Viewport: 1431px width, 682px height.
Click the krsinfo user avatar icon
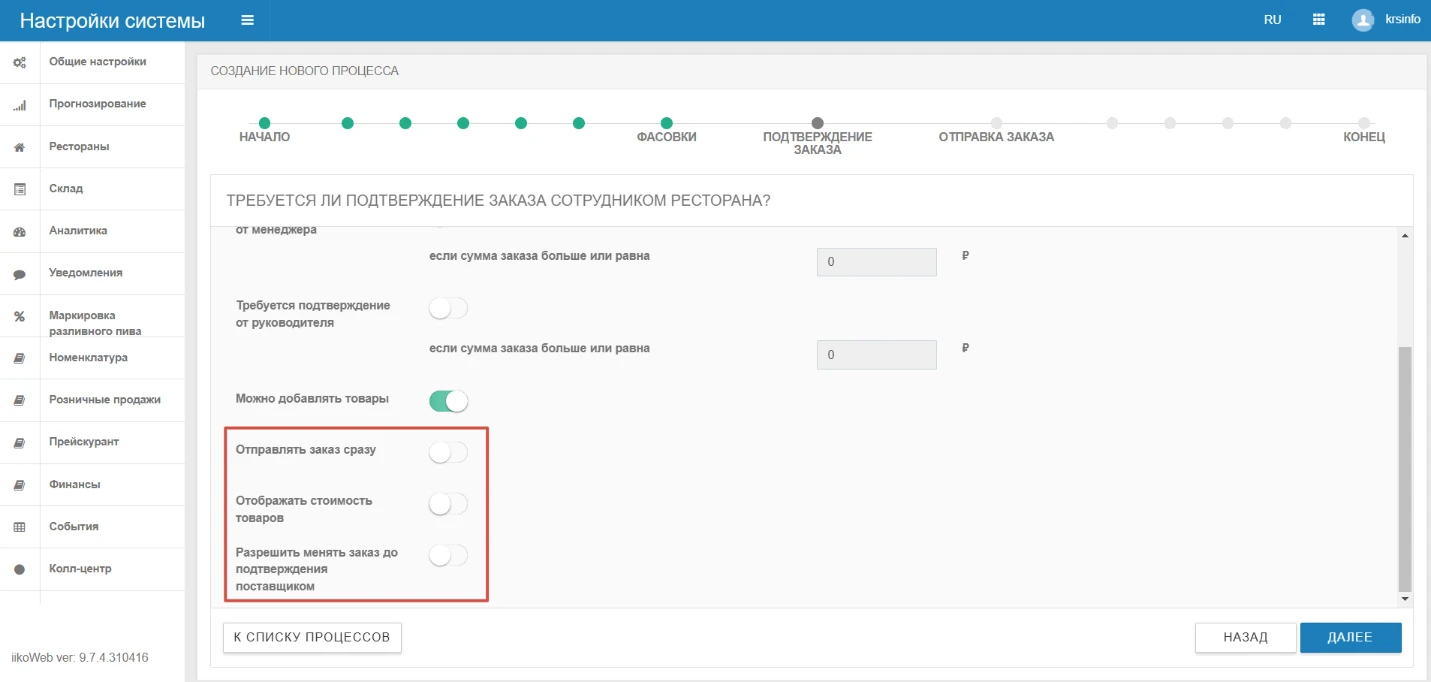[x=1363, y=20]
